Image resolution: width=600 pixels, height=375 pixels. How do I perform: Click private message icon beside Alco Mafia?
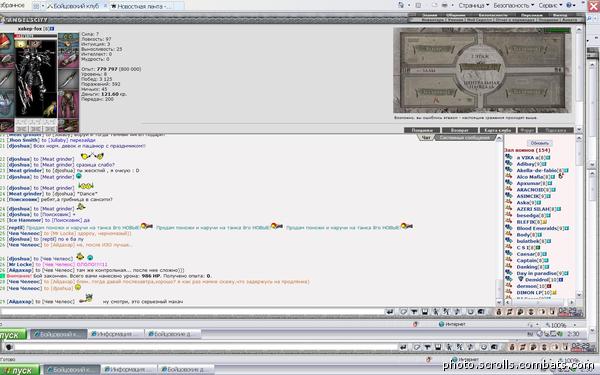tap(509, 176)
